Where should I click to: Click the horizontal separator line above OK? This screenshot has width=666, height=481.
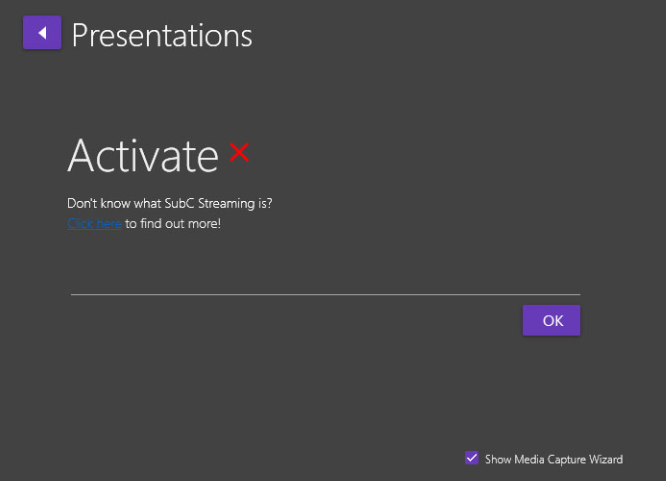click(325, 294)
